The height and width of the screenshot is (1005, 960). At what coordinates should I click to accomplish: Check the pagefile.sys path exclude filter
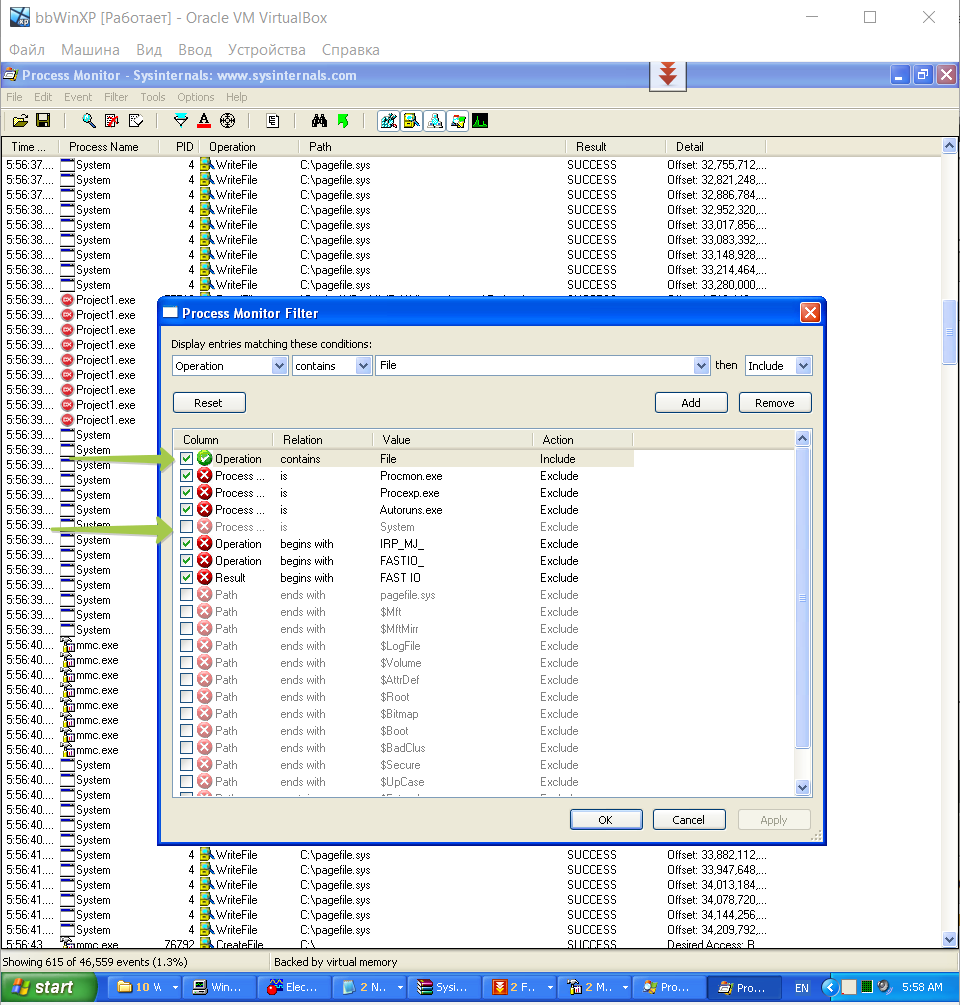pyautogui.click(x=186, y=594)
